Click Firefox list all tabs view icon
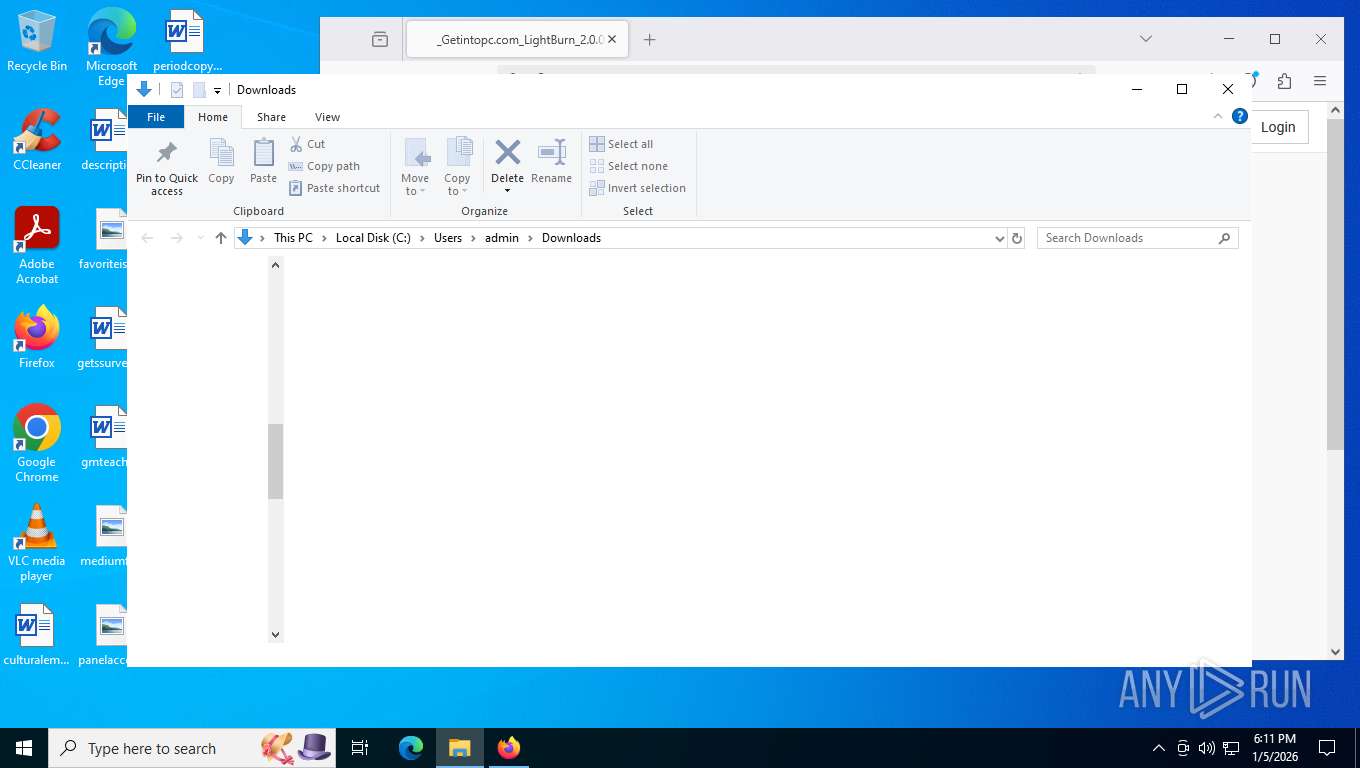The height and width of the screenshot is (768, 1360). [380, 40]
